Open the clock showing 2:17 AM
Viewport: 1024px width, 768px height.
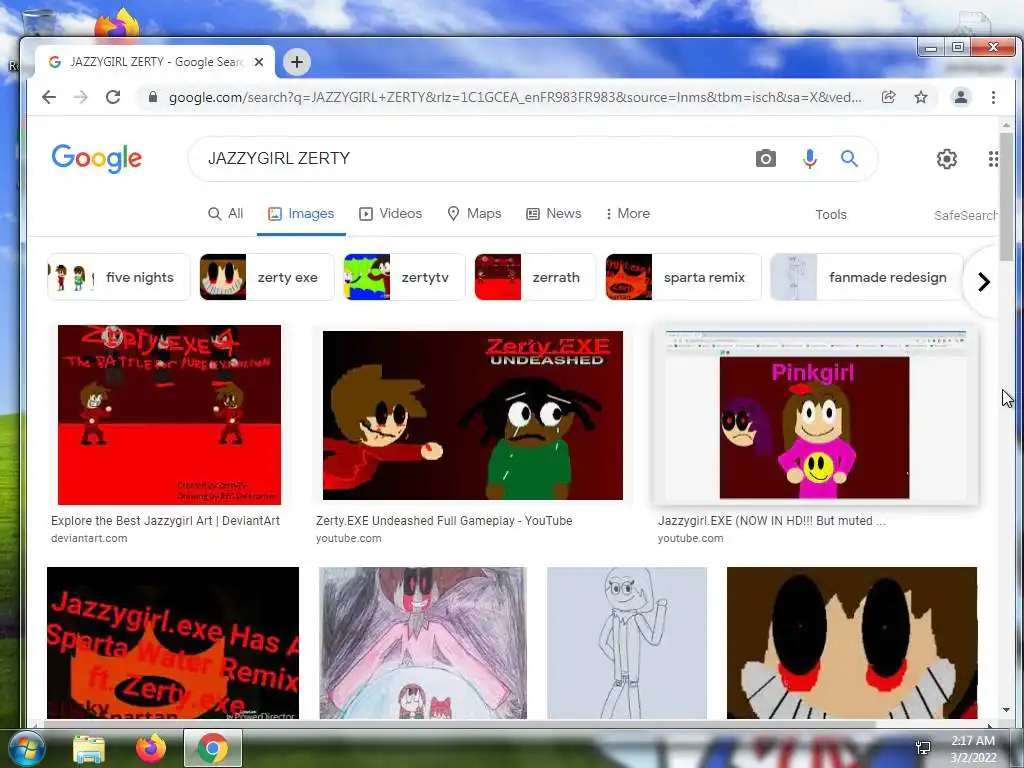coord(973,749)
